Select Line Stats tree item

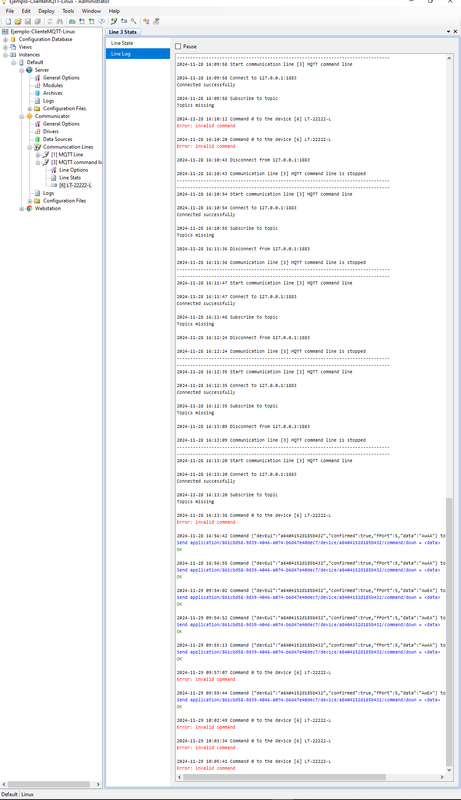tap(70, 178)
